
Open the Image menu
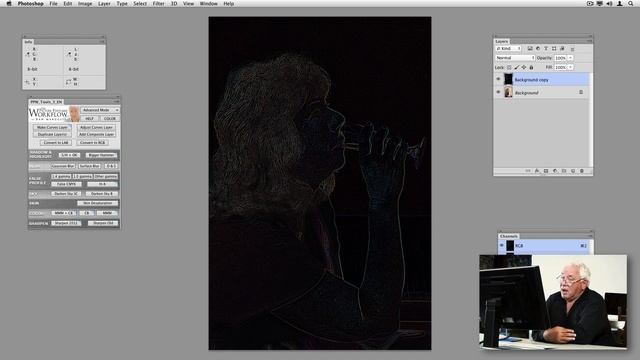click(x=85, y=4)
